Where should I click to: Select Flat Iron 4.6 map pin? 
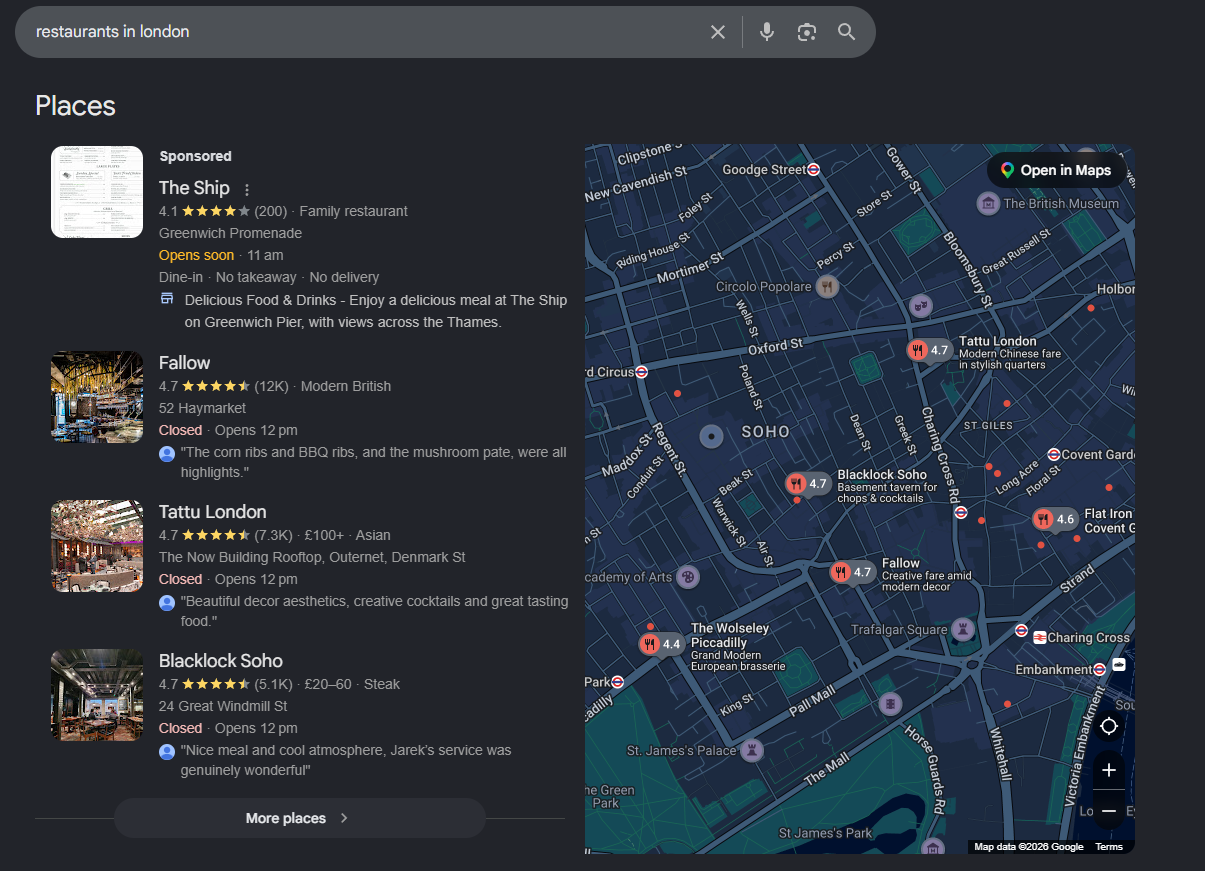(x=1055, y=519)
